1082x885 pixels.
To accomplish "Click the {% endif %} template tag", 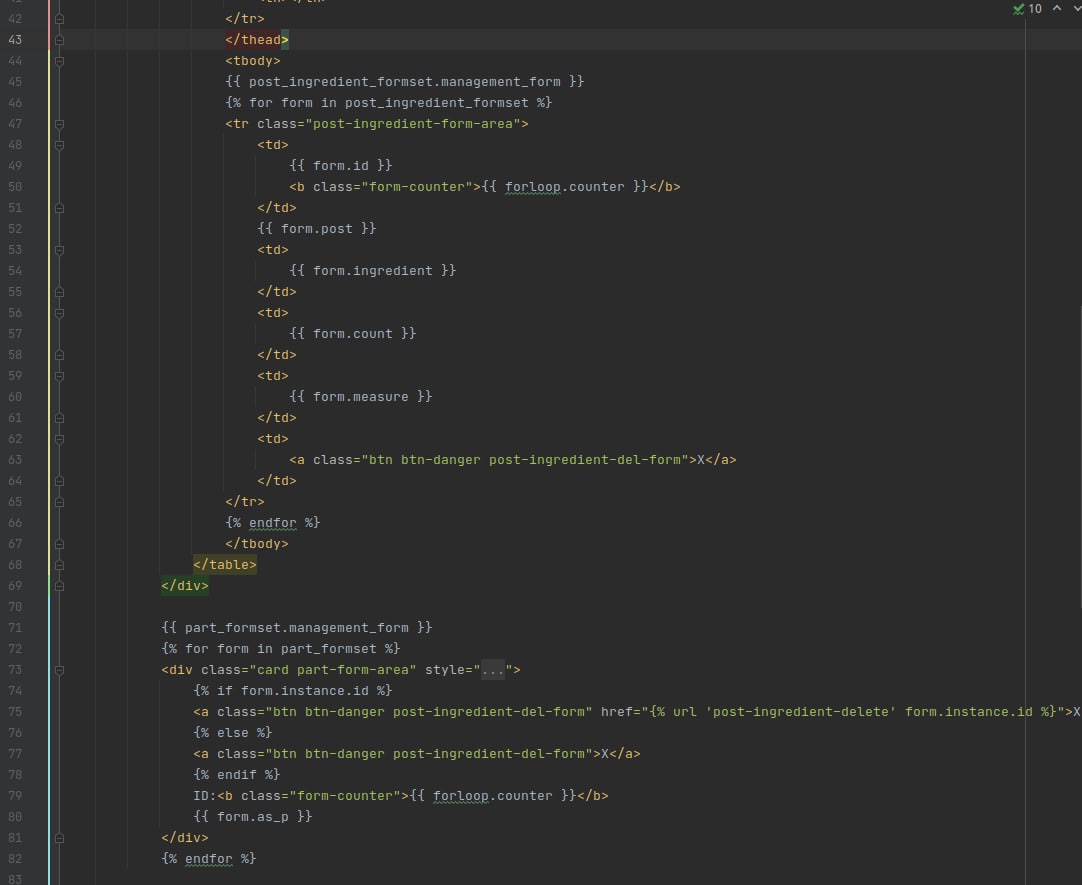I will [x=237, y=775].
